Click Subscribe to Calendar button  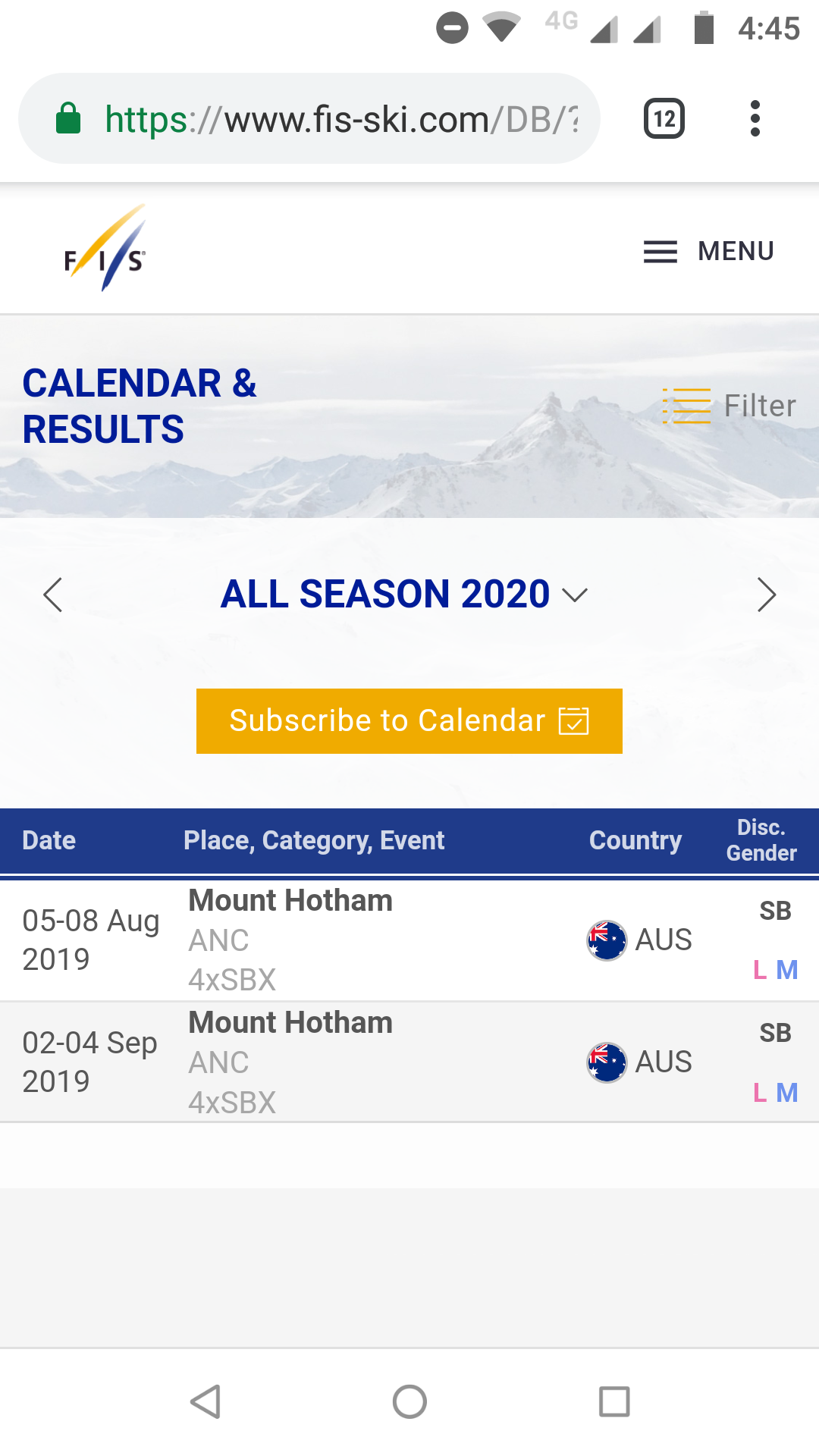coord(409,720)
